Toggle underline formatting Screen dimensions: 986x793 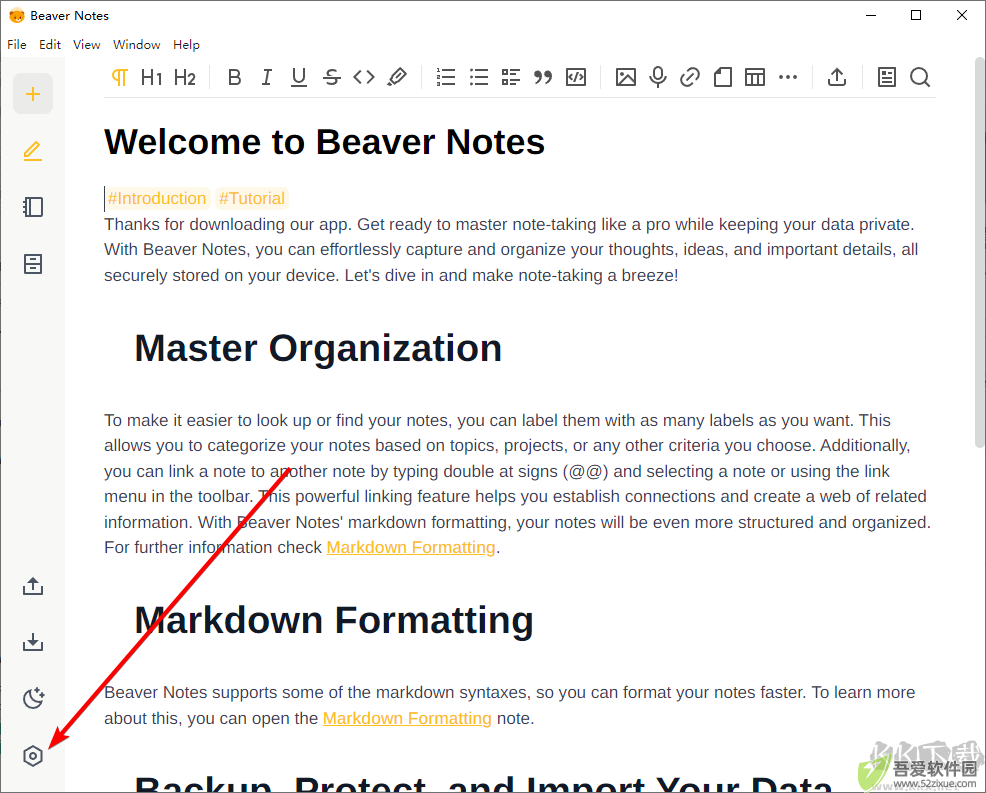(x=299, y=77)
